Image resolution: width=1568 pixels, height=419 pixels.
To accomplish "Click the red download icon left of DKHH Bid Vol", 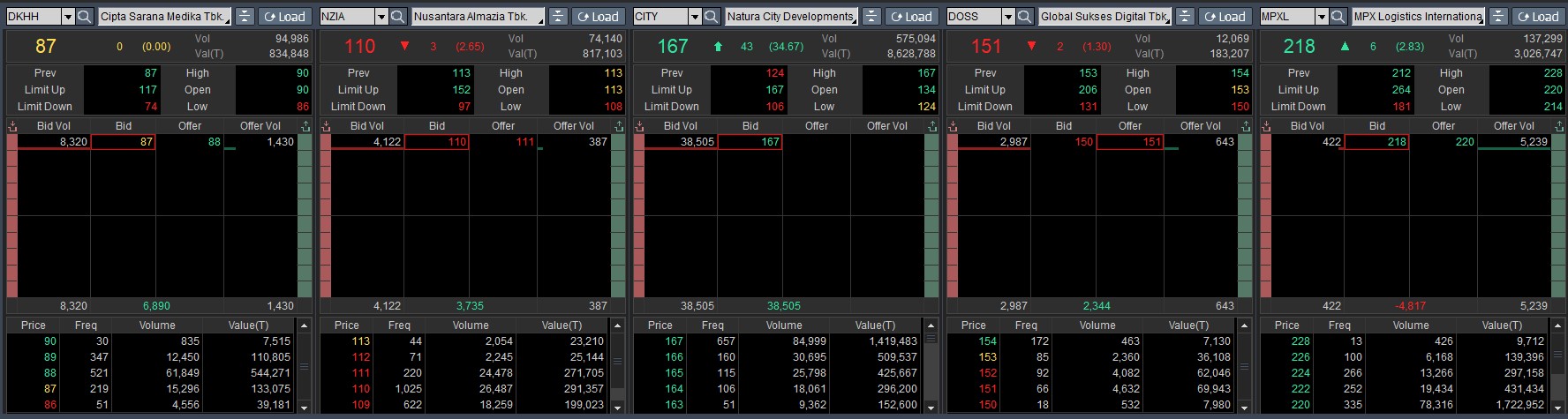I will click(x=12, y=126).
